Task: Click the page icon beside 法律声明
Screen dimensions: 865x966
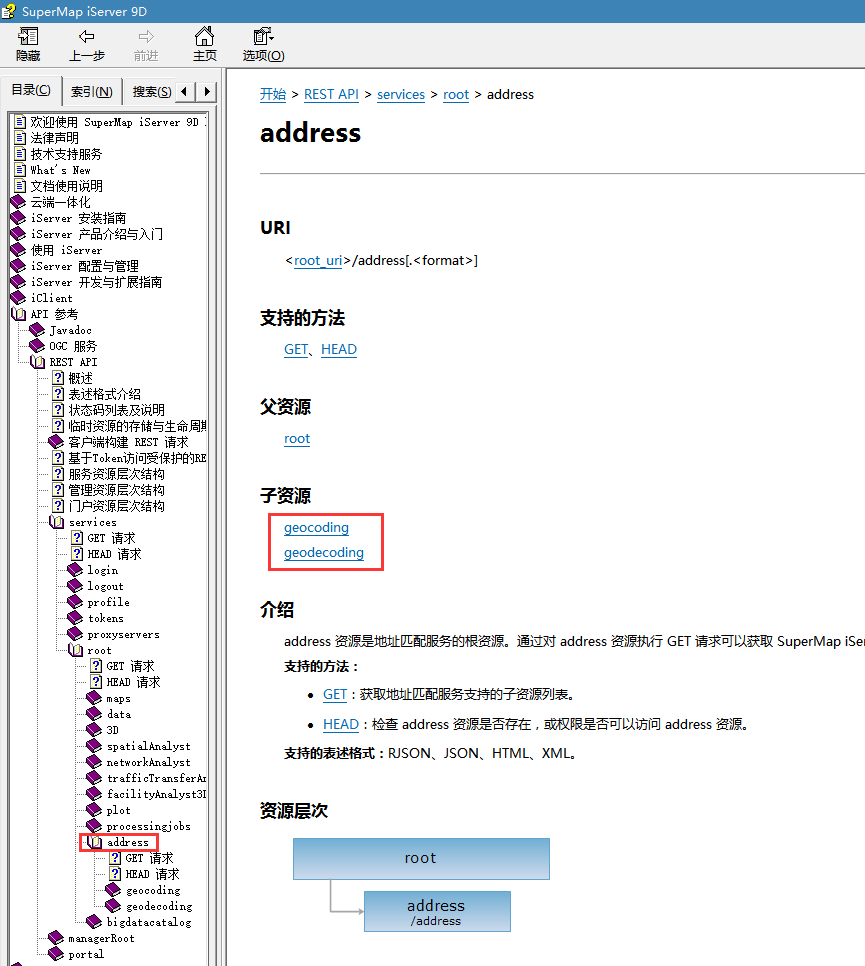Action: click(x=20, y=137)
